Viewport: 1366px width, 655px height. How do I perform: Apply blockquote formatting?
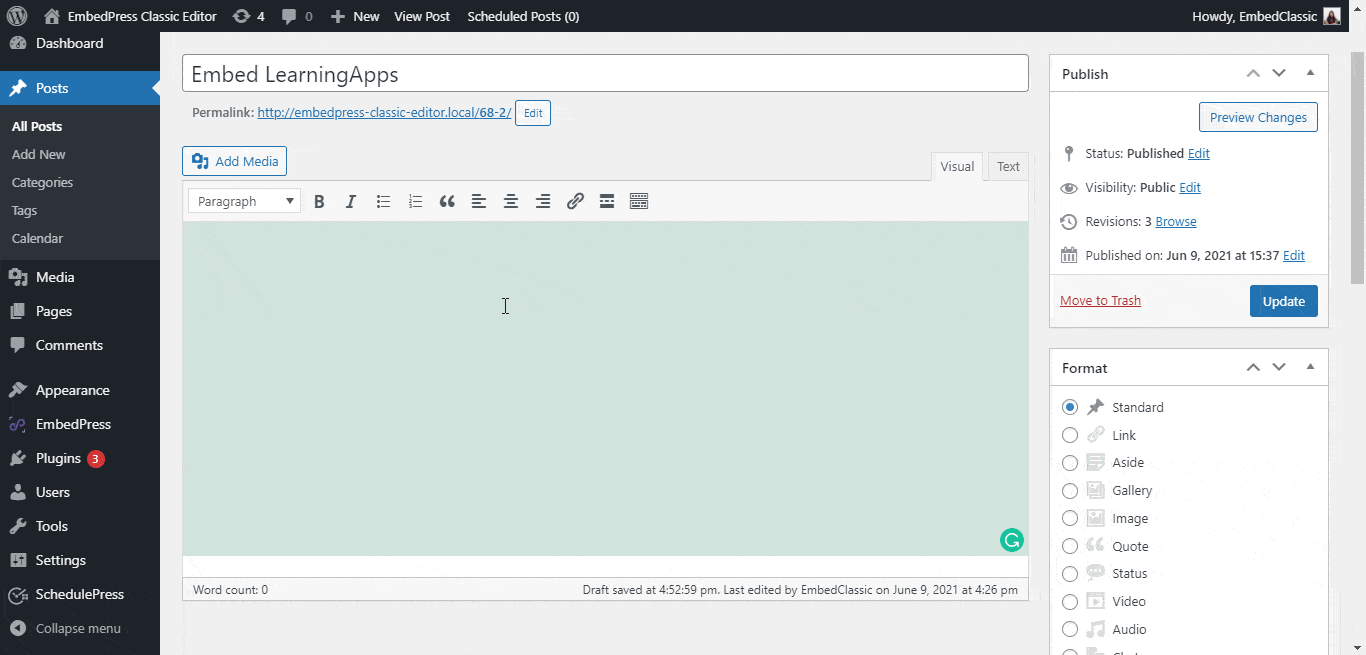tap(447, 201)
